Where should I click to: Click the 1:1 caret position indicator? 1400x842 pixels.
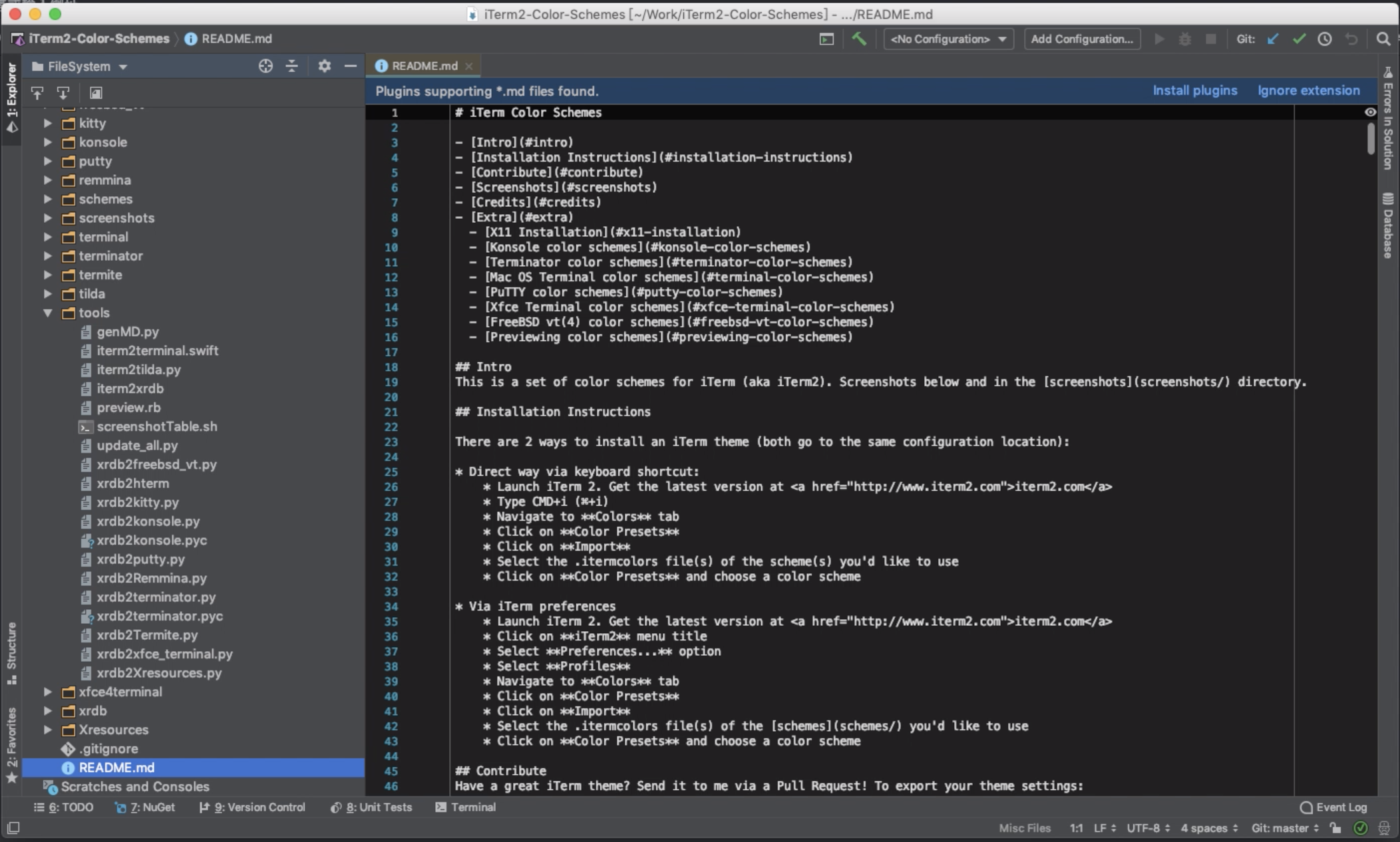1076,828
